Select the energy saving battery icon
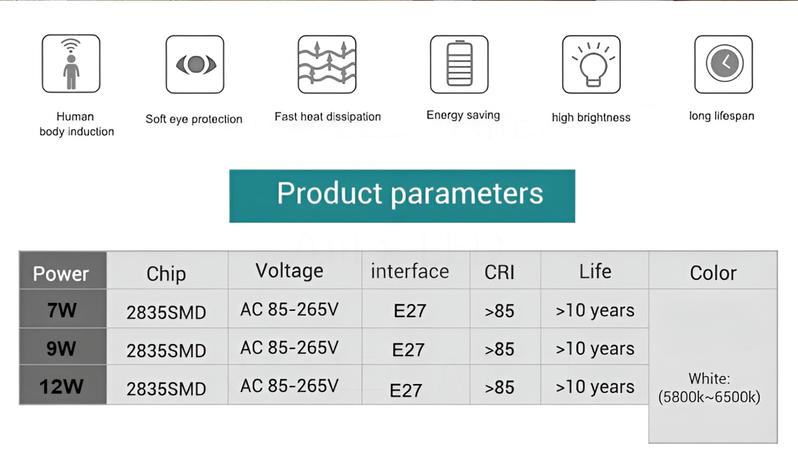798x468 pixels. click(459, 64)
